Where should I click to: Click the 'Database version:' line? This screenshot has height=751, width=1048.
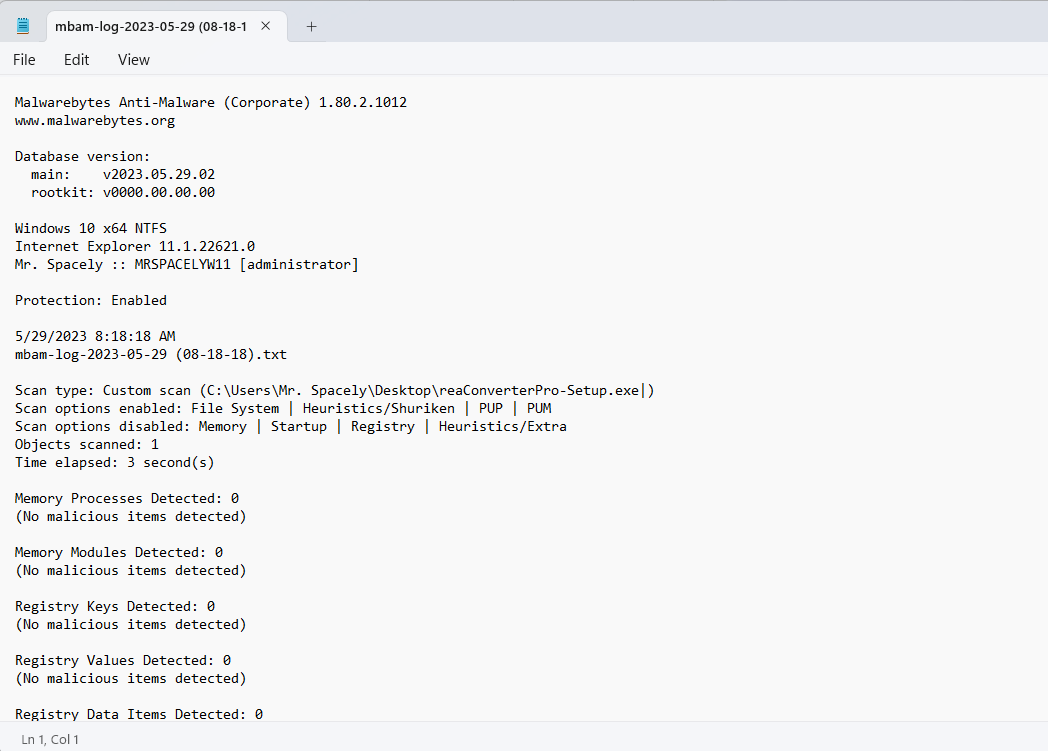[82, 157]
